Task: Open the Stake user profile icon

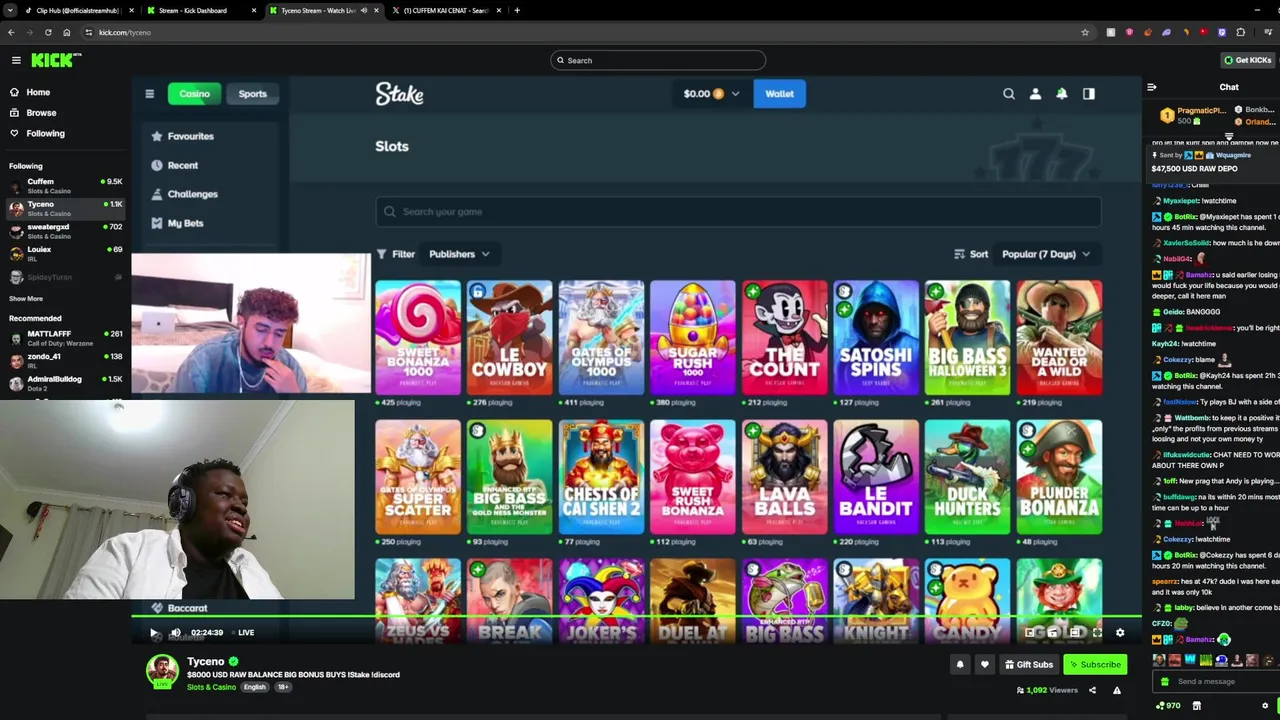Action: (1035, 94)
